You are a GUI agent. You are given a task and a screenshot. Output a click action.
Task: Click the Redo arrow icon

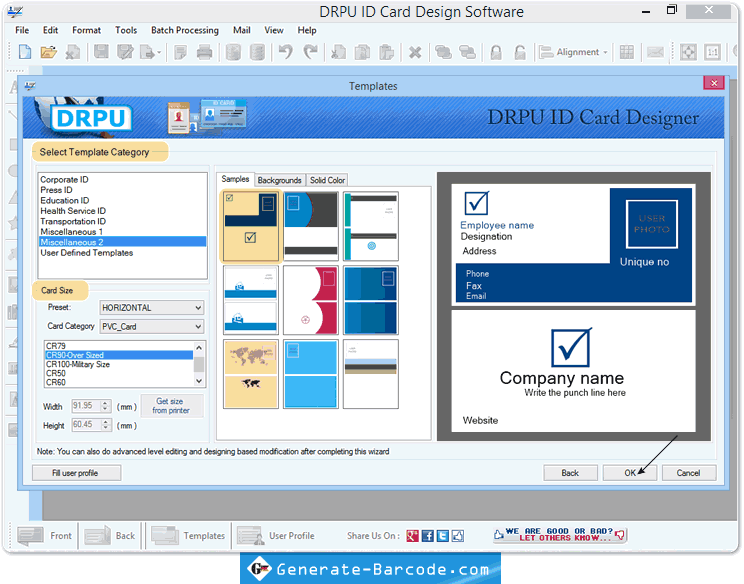(310, 52)
